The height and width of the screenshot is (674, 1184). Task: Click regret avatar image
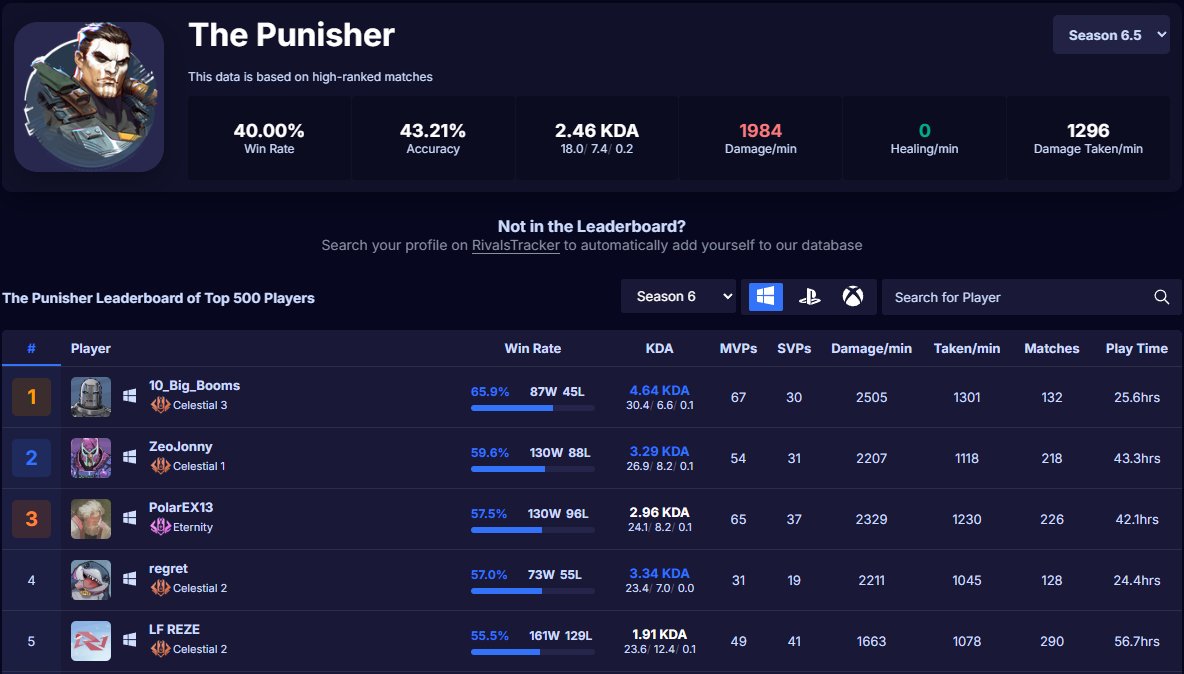91,580
